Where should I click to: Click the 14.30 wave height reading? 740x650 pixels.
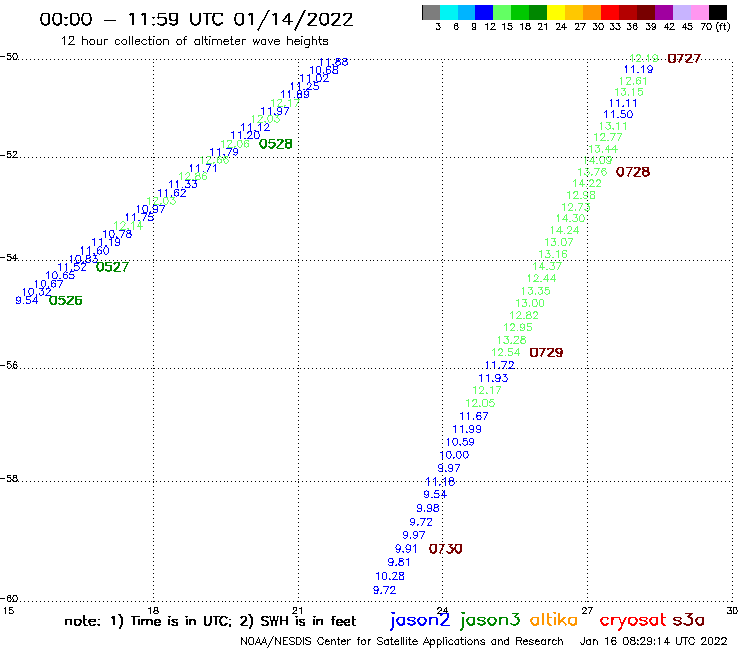click(x=570, y=219)
